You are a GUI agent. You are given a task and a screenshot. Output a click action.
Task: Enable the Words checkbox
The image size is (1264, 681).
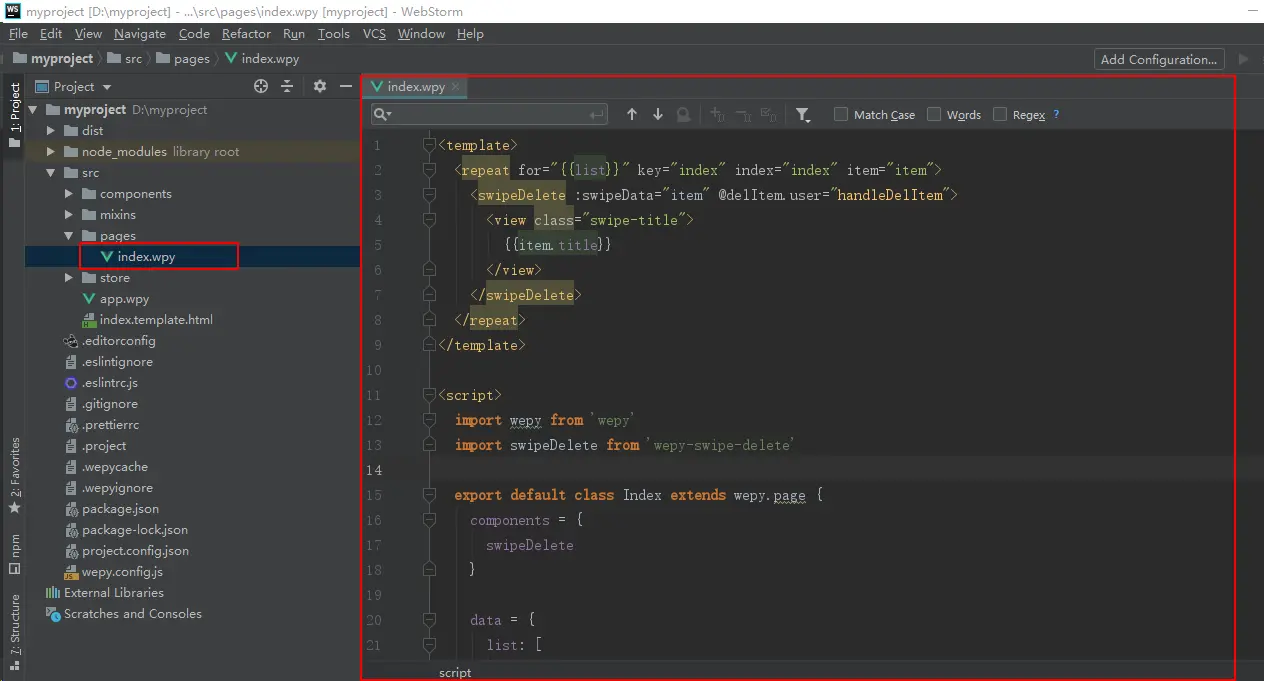click(934, 114)
